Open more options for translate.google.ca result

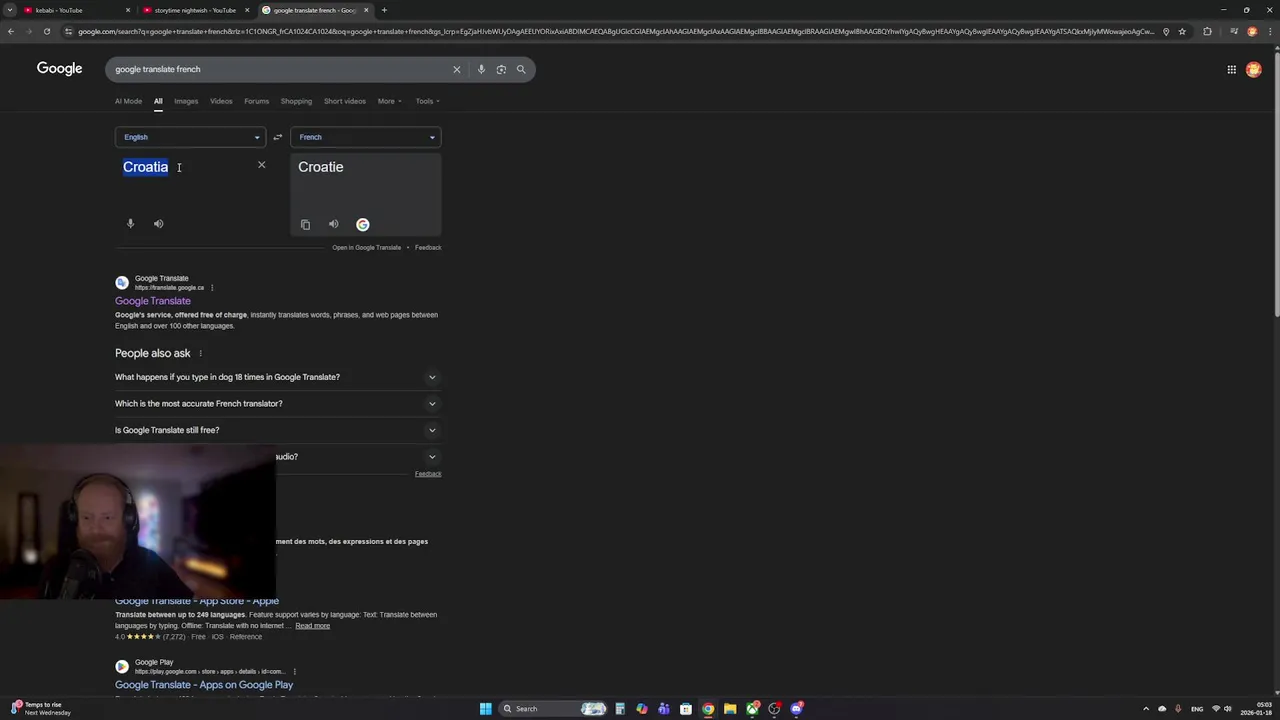[x=212, y=288]
